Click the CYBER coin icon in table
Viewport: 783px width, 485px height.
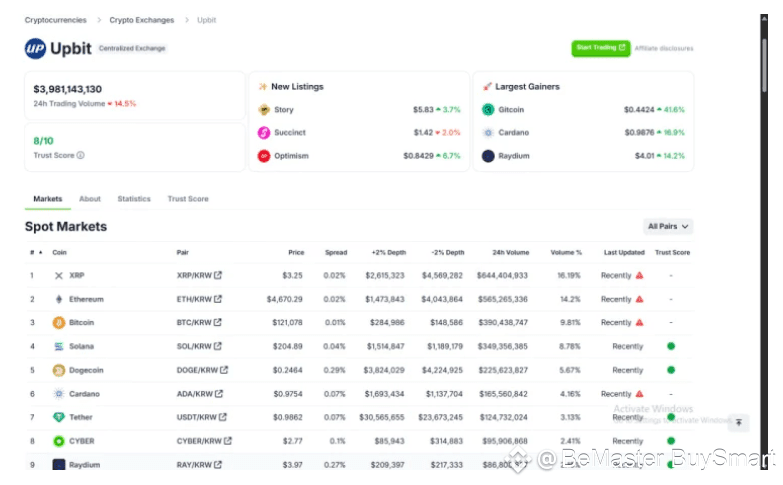(58, 441)
